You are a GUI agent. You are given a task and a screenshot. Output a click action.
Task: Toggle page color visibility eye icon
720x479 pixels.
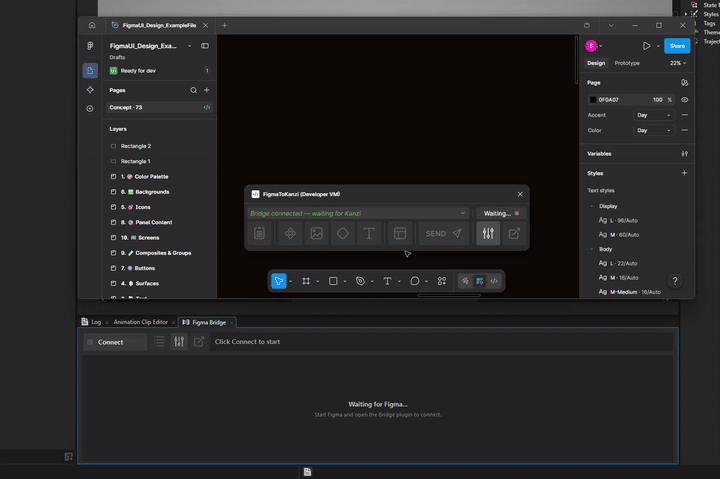(684, 100)
